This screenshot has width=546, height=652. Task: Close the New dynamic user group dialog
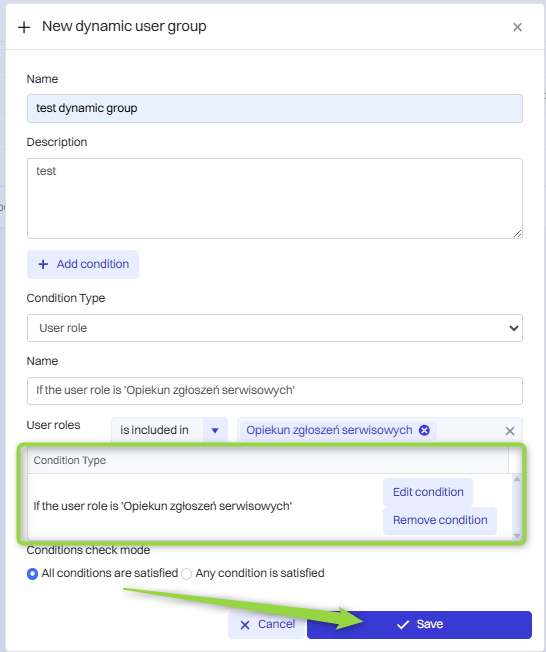click(517, 27)
